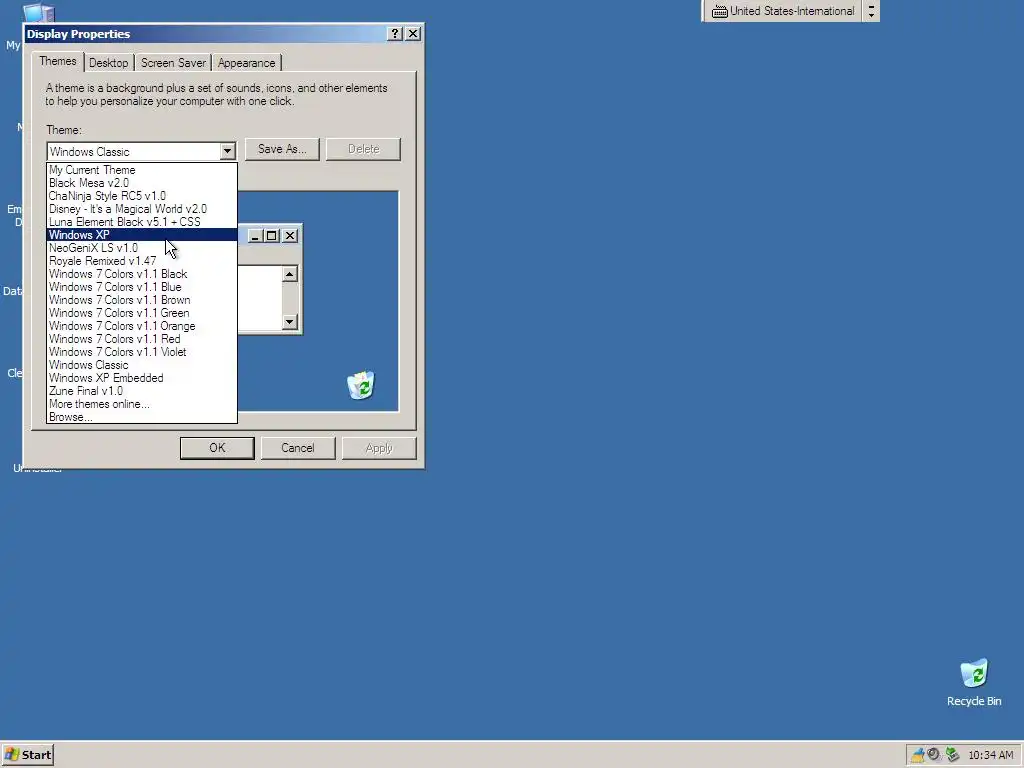This screenshot has height=768, width=1024.
Task: Open the Recycle Bin desktop icon
Action: coord(974,682)
